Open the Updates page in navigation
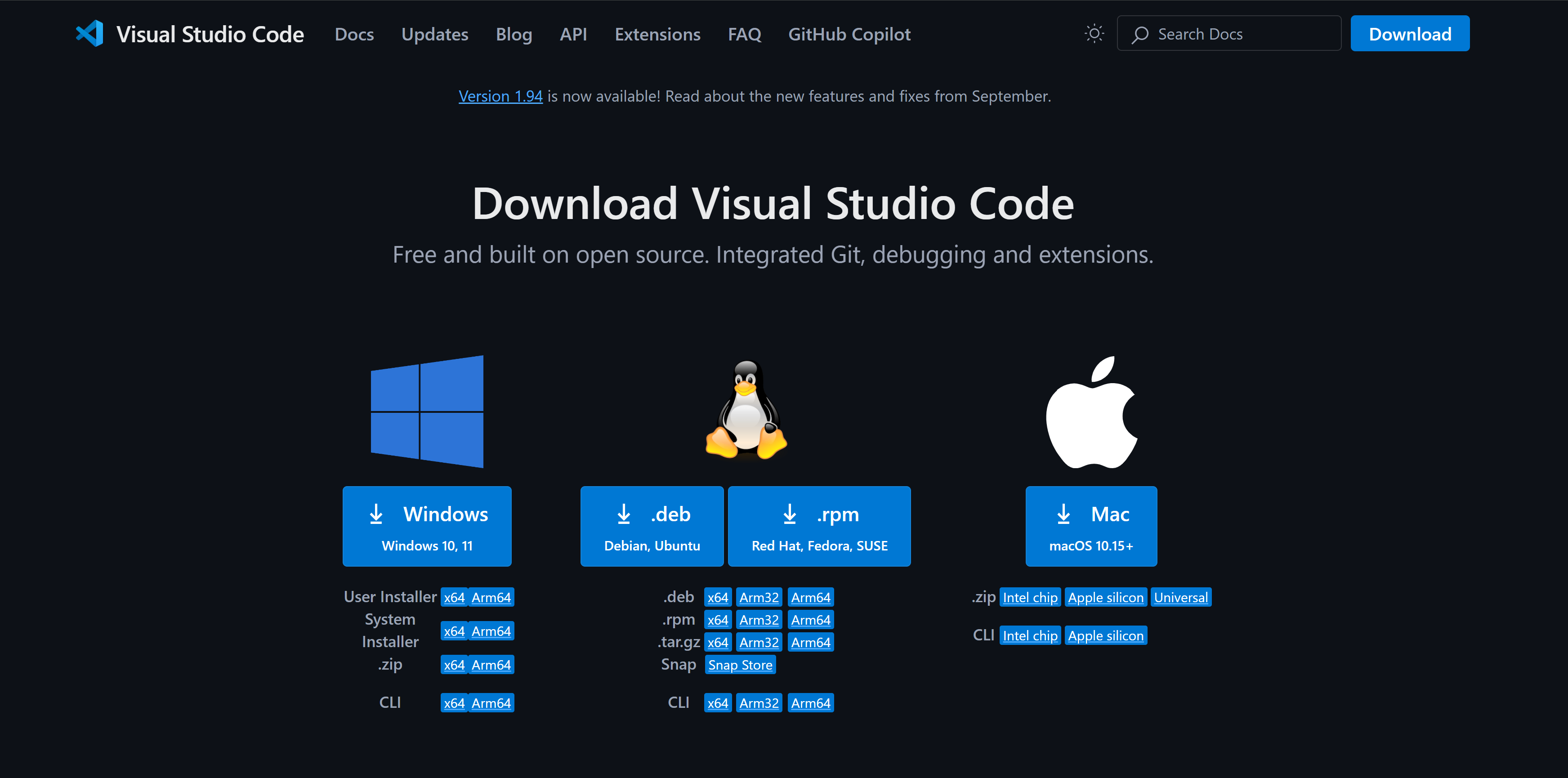 click(435, 35)
